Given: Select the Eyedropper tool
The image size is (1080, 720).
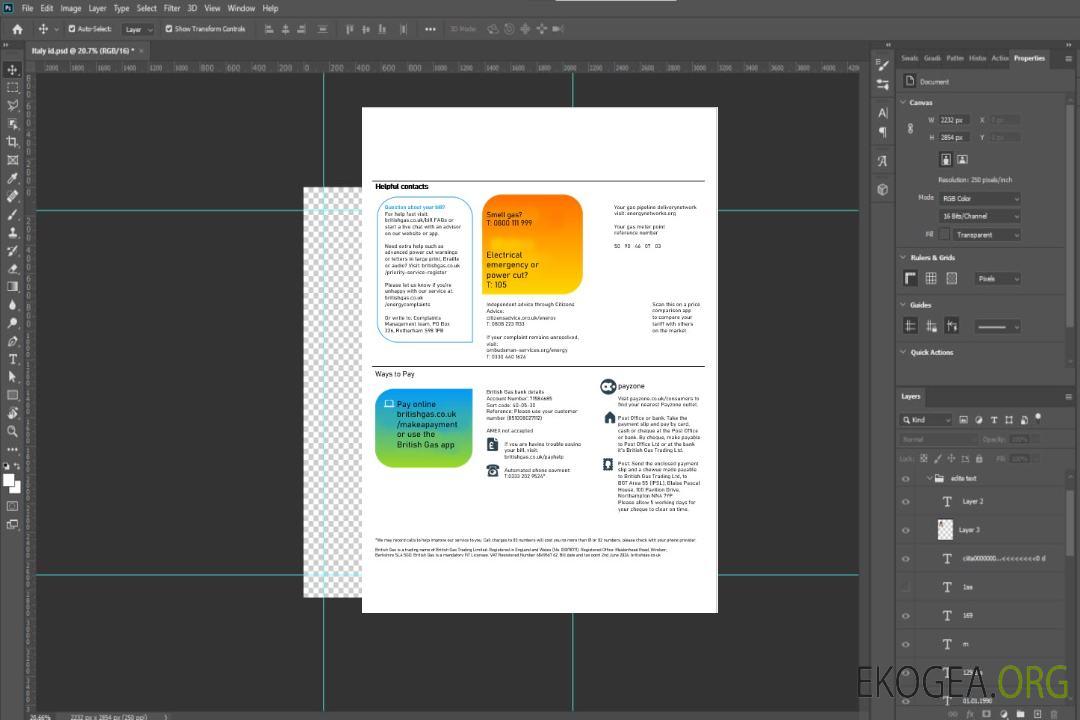Looking at the screenshot, I should (x=12, y=178).
